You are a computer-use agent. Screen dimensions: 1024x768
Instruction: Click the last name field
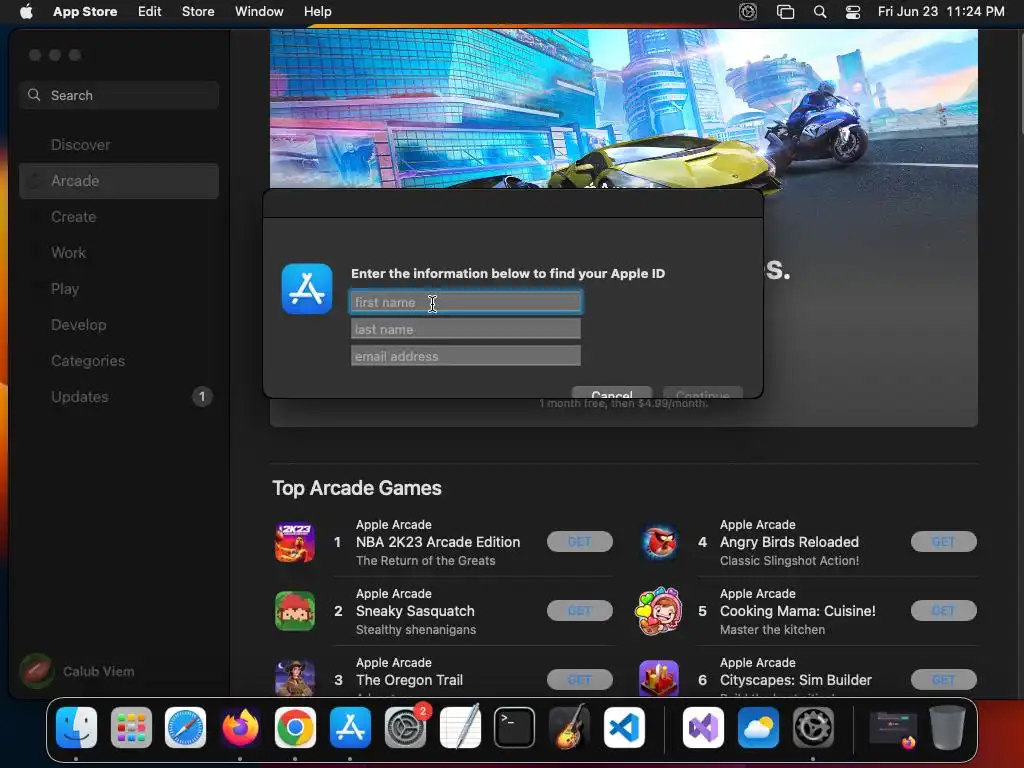point(466,328)
